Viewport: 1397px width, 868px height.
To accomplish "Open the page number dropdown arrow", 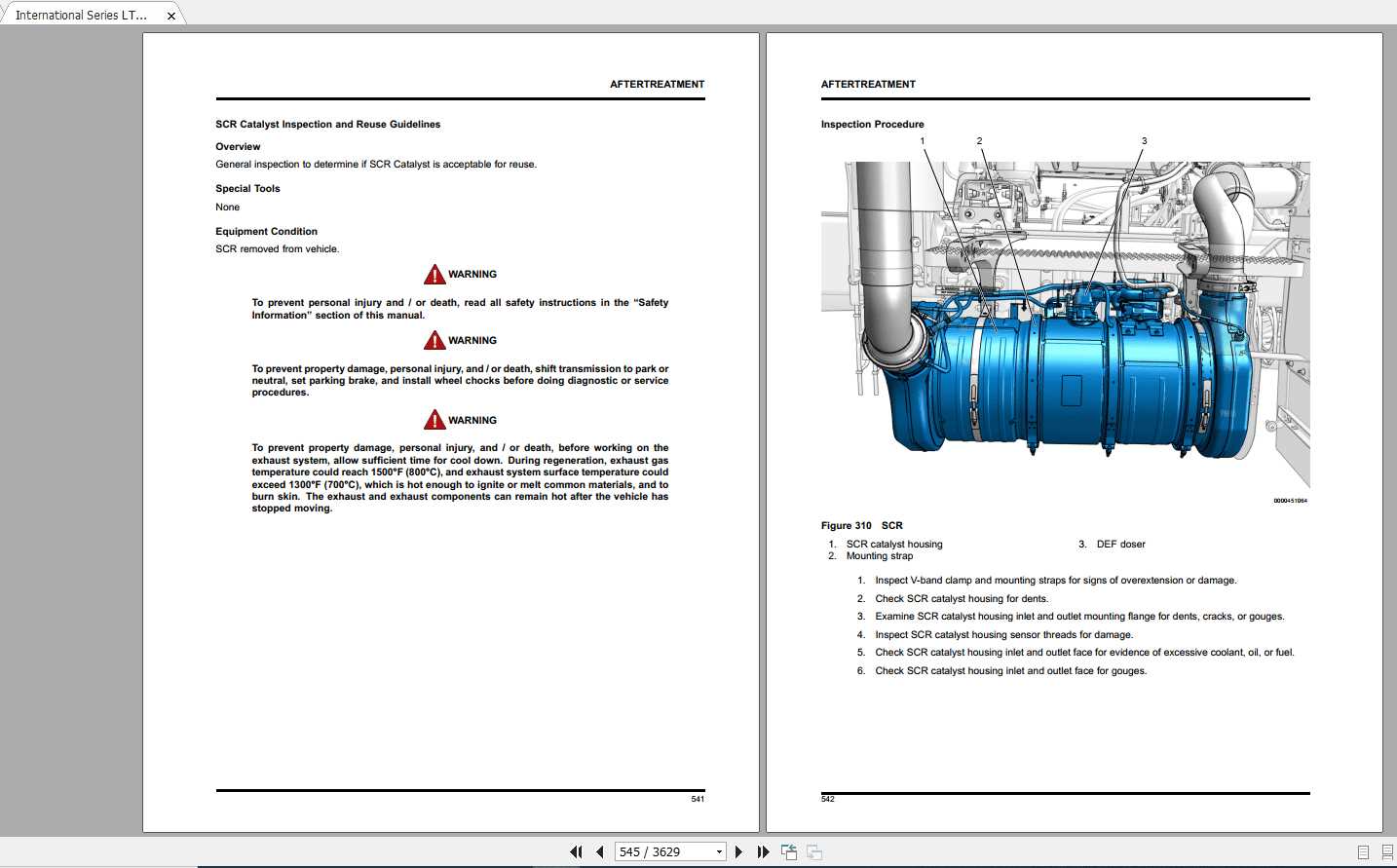I will click(720, 851).
